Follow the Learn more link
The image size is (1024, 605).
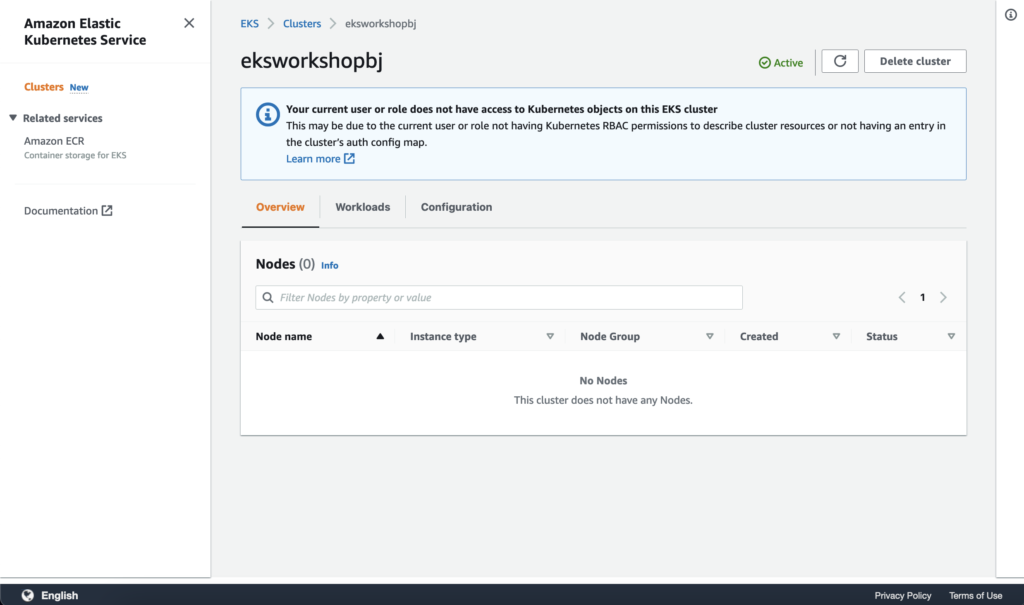[313, 159]
